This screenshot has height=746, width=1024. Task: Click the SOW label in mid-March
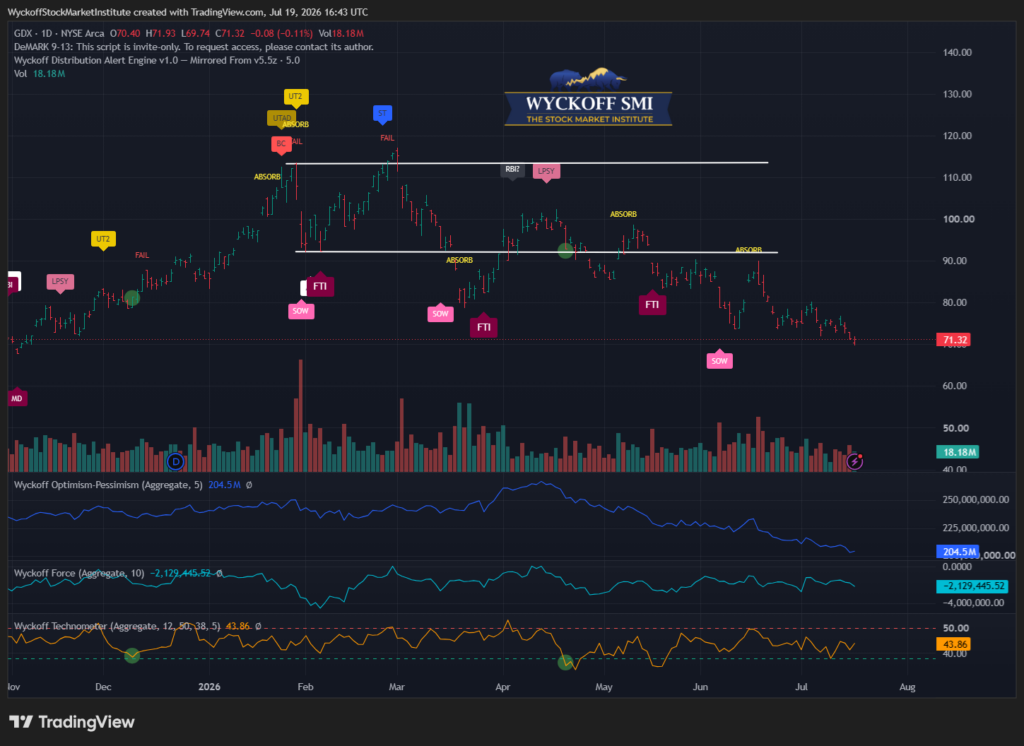click(441, 313)
